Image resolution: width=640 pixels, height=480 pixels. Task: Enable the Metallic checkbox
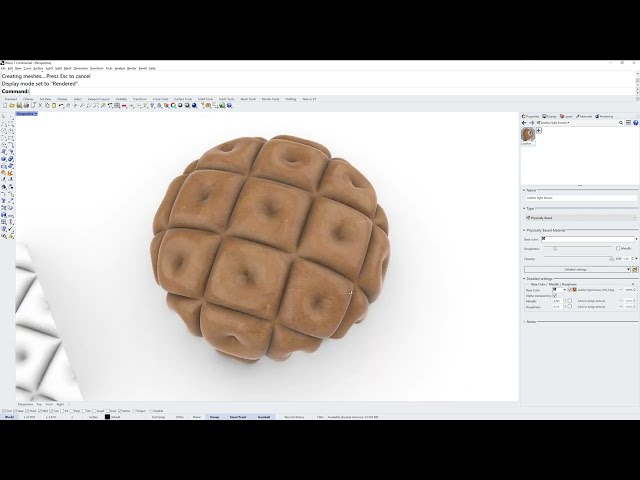618,248
